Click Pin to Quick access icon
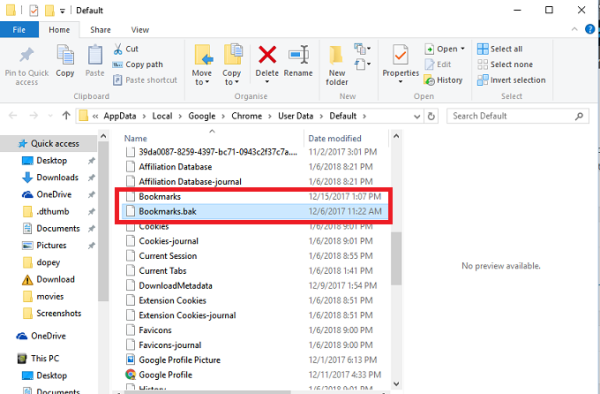 coord(26,55)
